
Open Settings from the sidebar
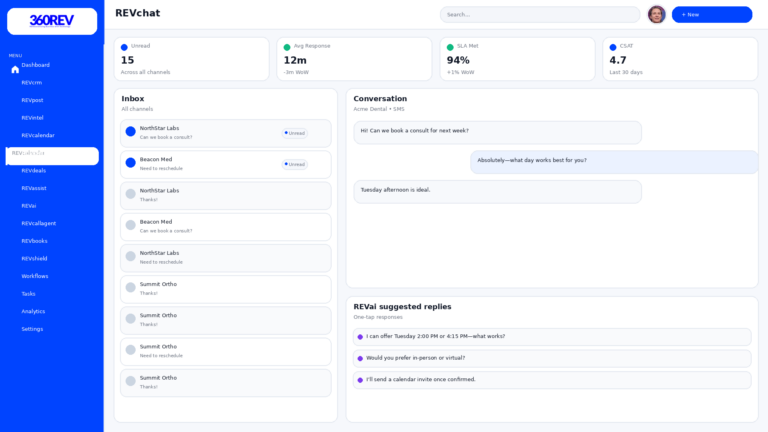pyautogui.click(x=32, y=329)
